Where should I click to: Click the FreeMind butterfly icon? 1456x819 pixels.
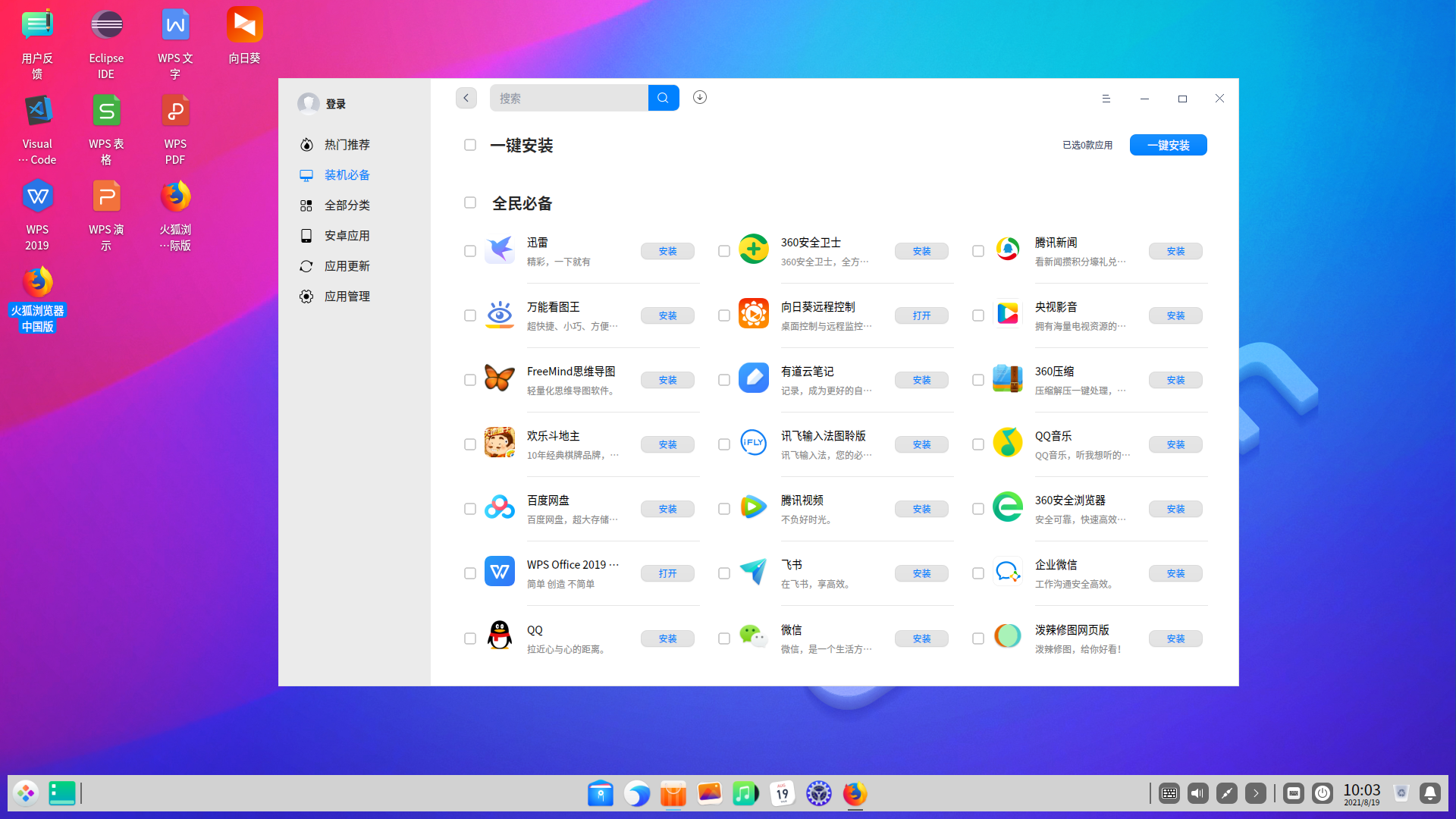click(x=499, y=378)
